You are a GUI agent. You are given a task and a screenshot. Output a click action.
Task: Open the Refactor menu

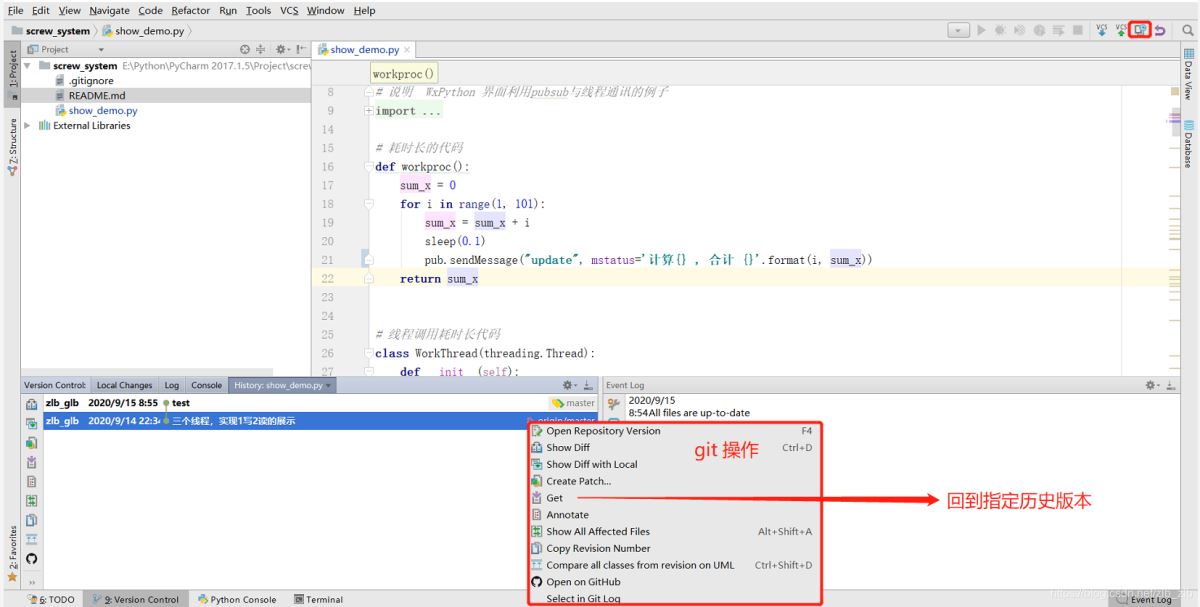[190, 10]
